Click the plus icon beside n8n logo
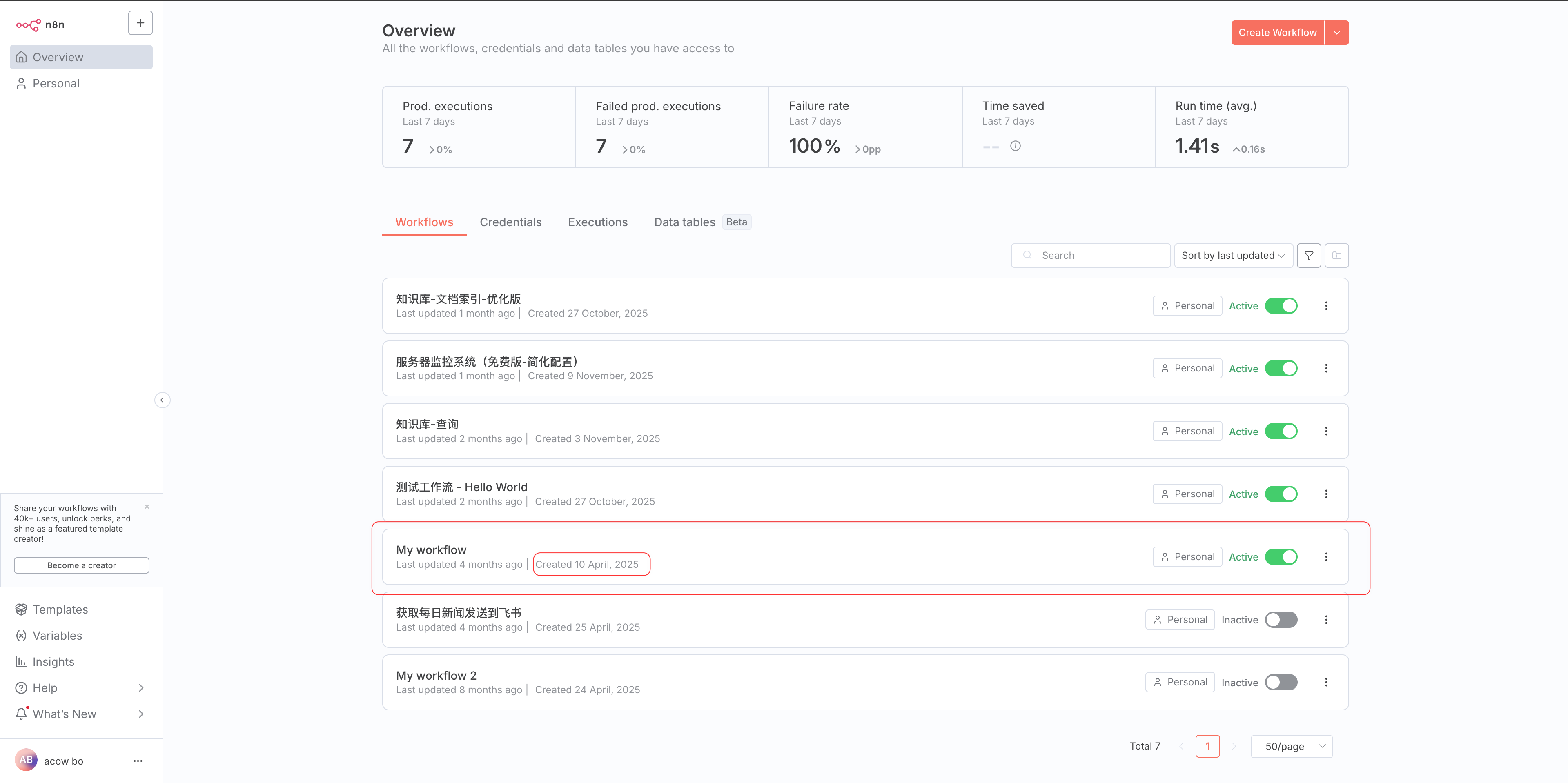1568x783 pixels. click(140, 23)
